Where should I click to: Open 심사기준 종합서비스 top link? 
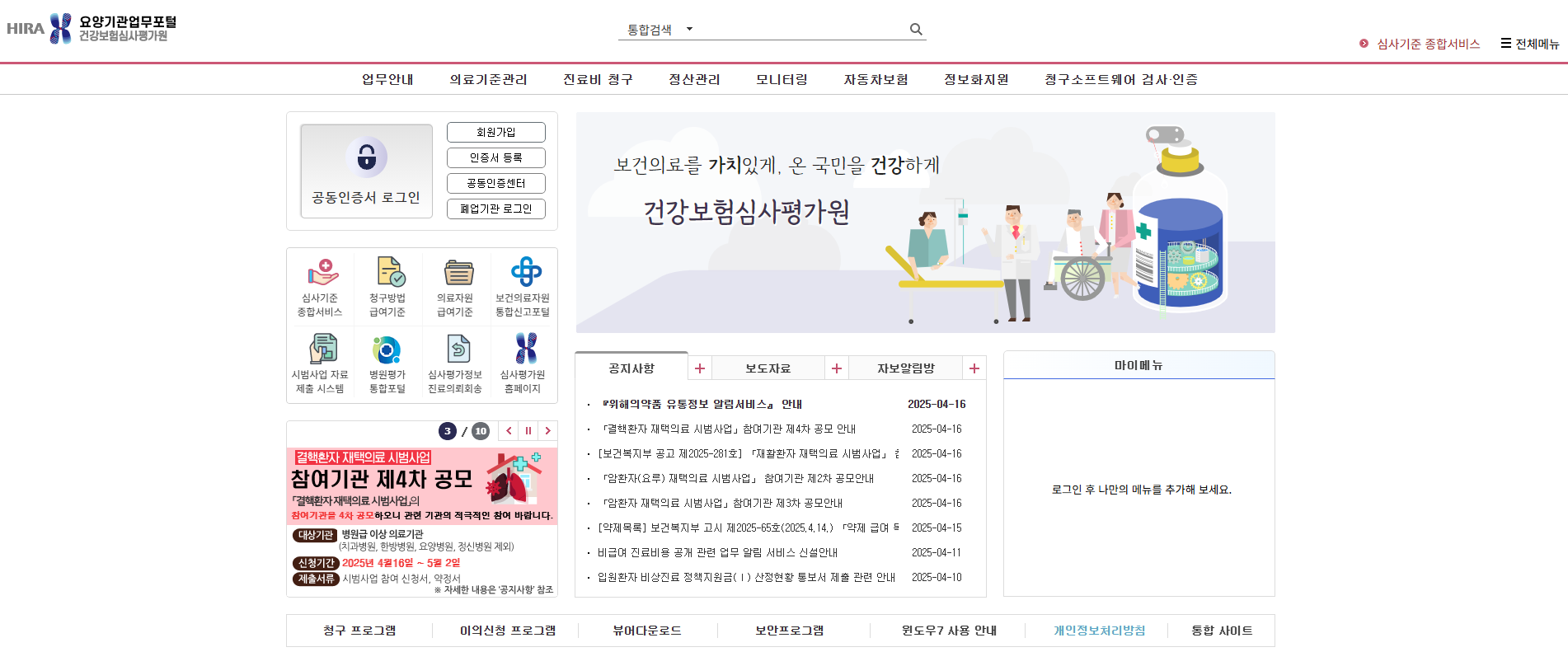(1420, 44)
